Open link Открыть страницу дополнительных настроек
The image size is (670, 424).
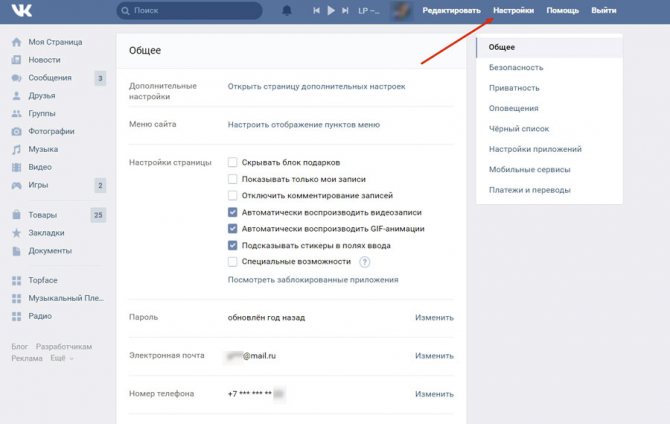(x=316, y=86)
